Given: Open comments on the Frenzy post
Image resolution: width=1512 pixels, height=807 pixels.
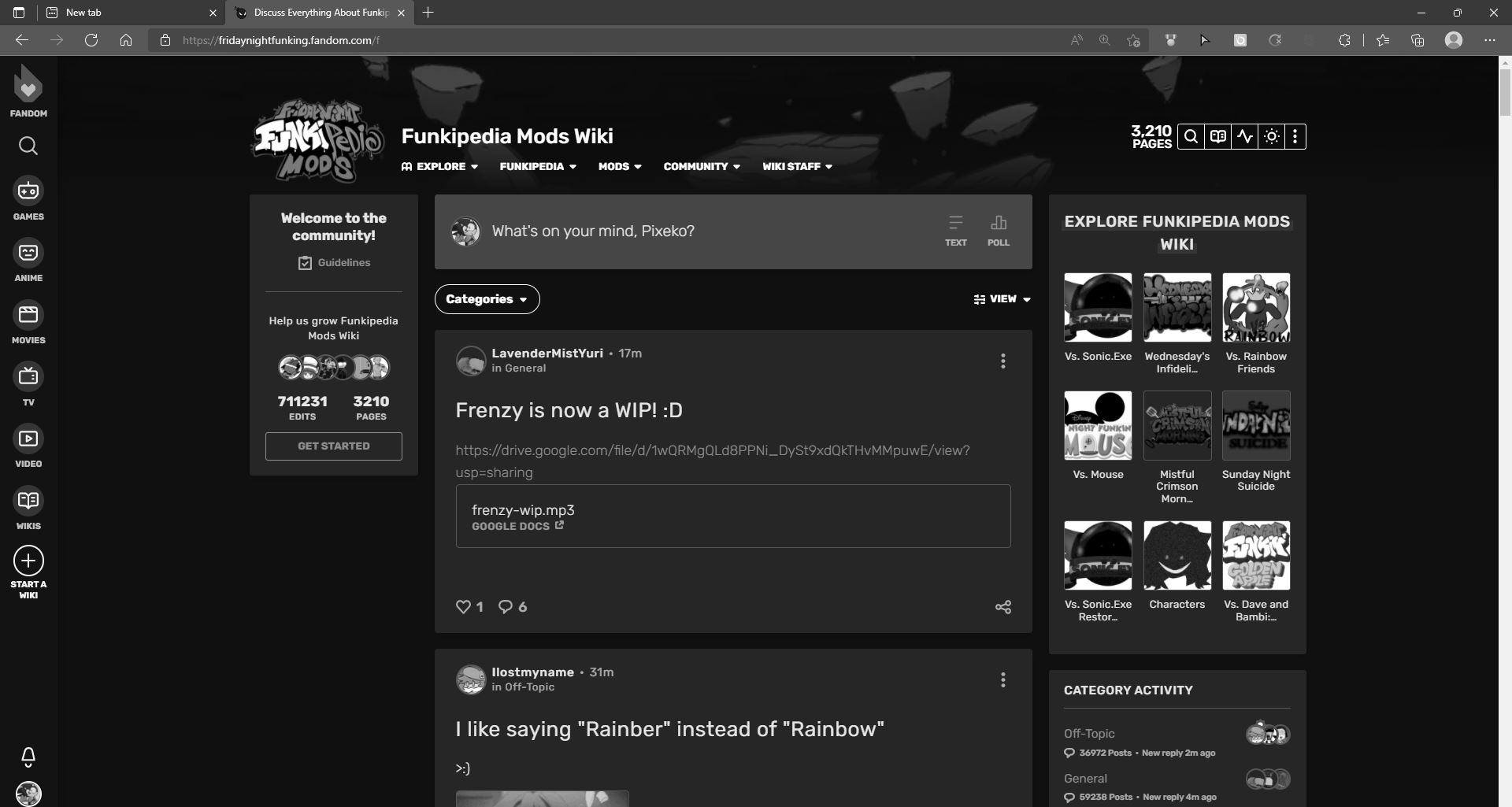Looking at the screenshot, I should pyautogui.click(x=513, y=607).
